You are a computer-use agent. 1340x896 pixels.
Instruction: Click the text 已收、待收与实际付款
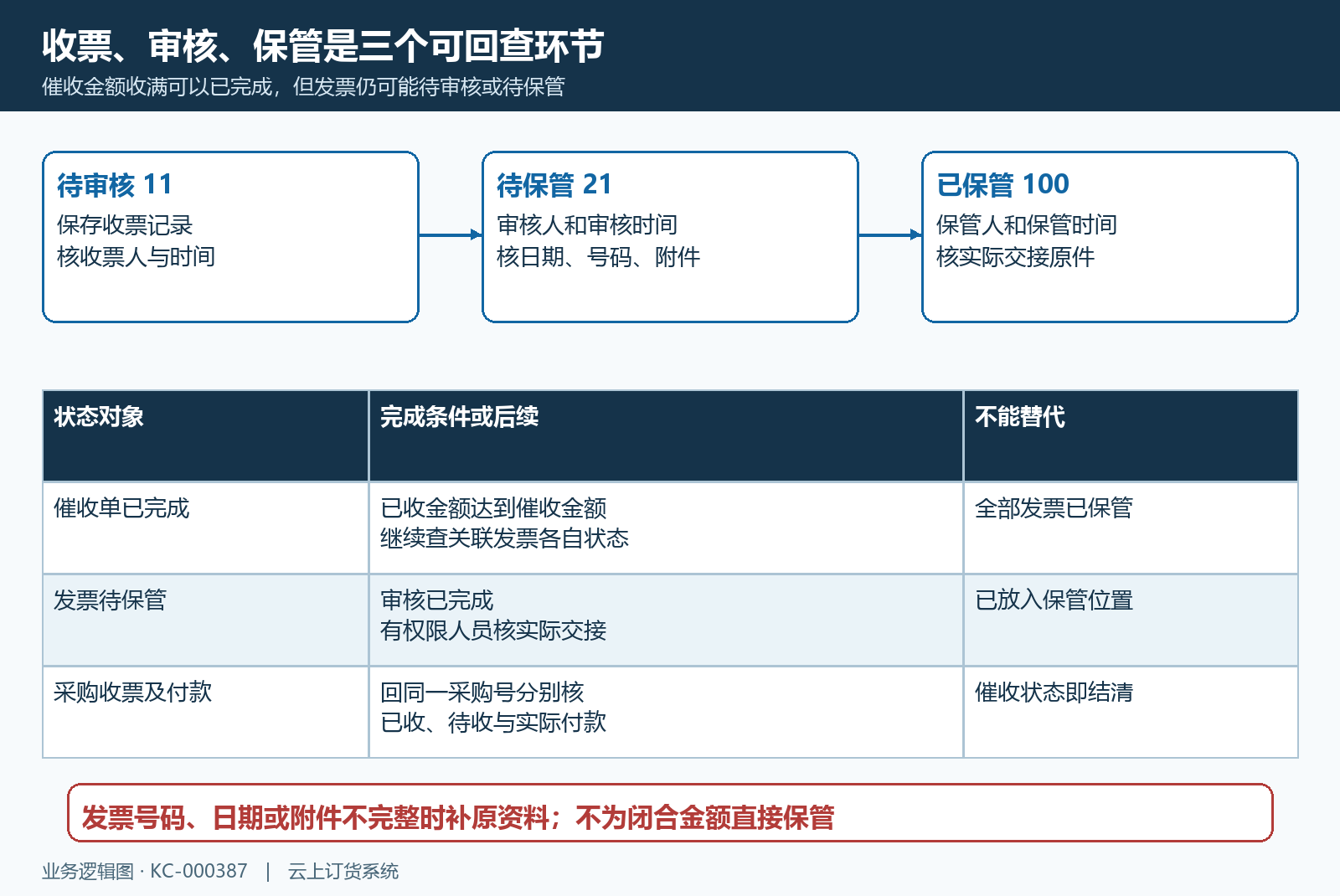pos(493,723)
